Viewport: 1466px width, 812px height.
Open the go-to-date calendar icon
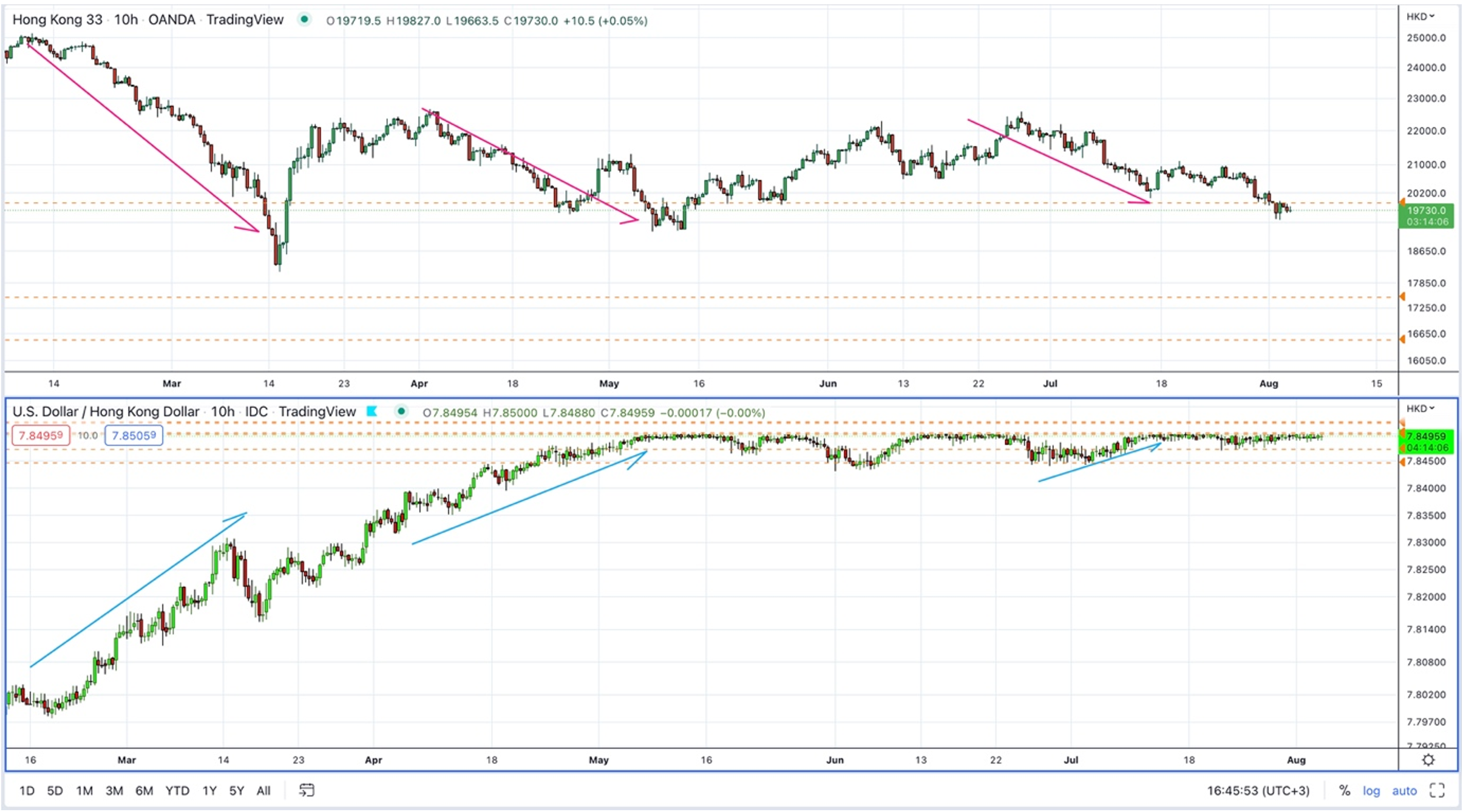(307, 791)
